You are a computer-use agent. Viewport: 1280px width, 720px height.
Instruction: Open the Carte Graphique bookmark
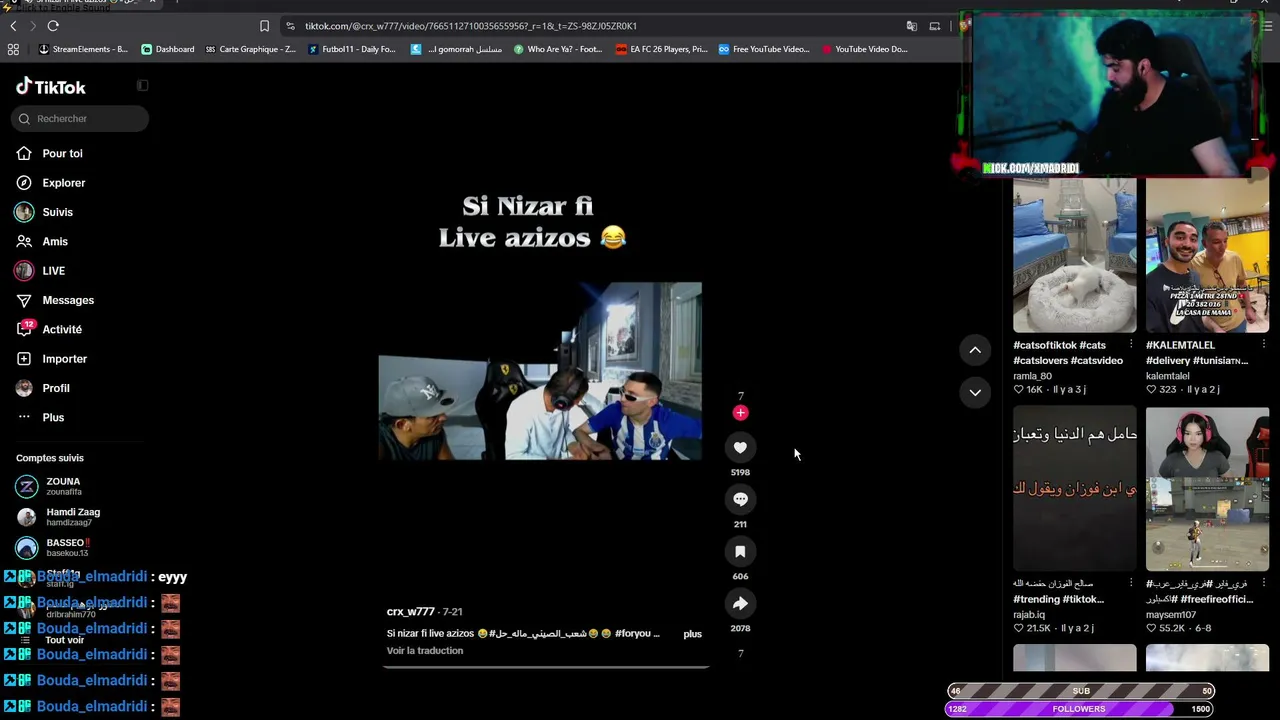(x=250, y=49)
